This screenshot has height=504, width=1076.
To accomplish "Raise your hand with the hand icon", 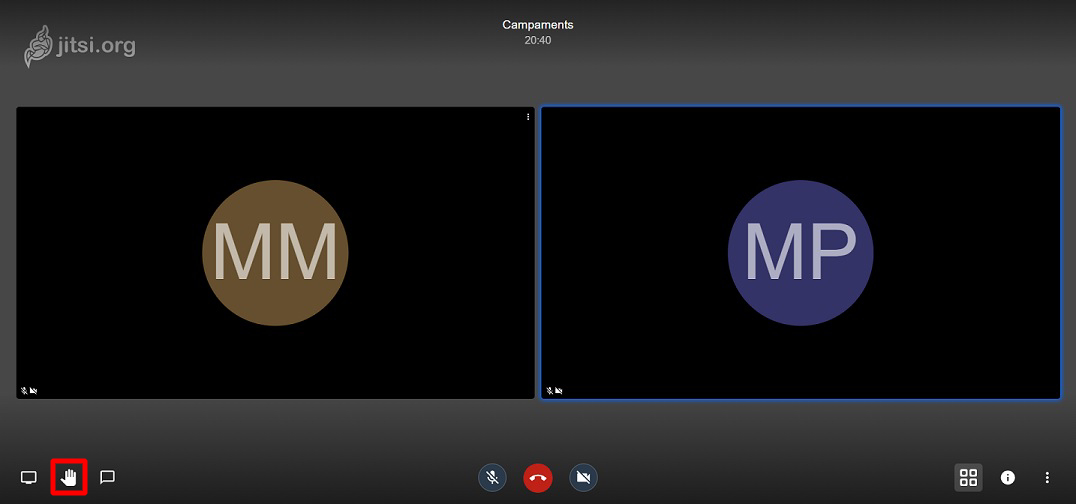I will point(69,477).
